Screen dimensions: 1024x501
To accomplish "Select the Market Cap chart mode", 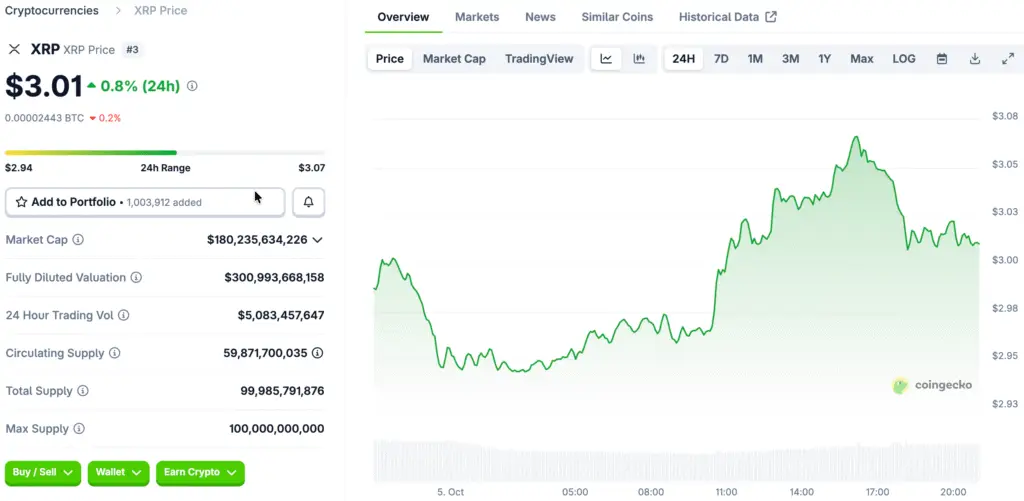I will click(454, 59).
